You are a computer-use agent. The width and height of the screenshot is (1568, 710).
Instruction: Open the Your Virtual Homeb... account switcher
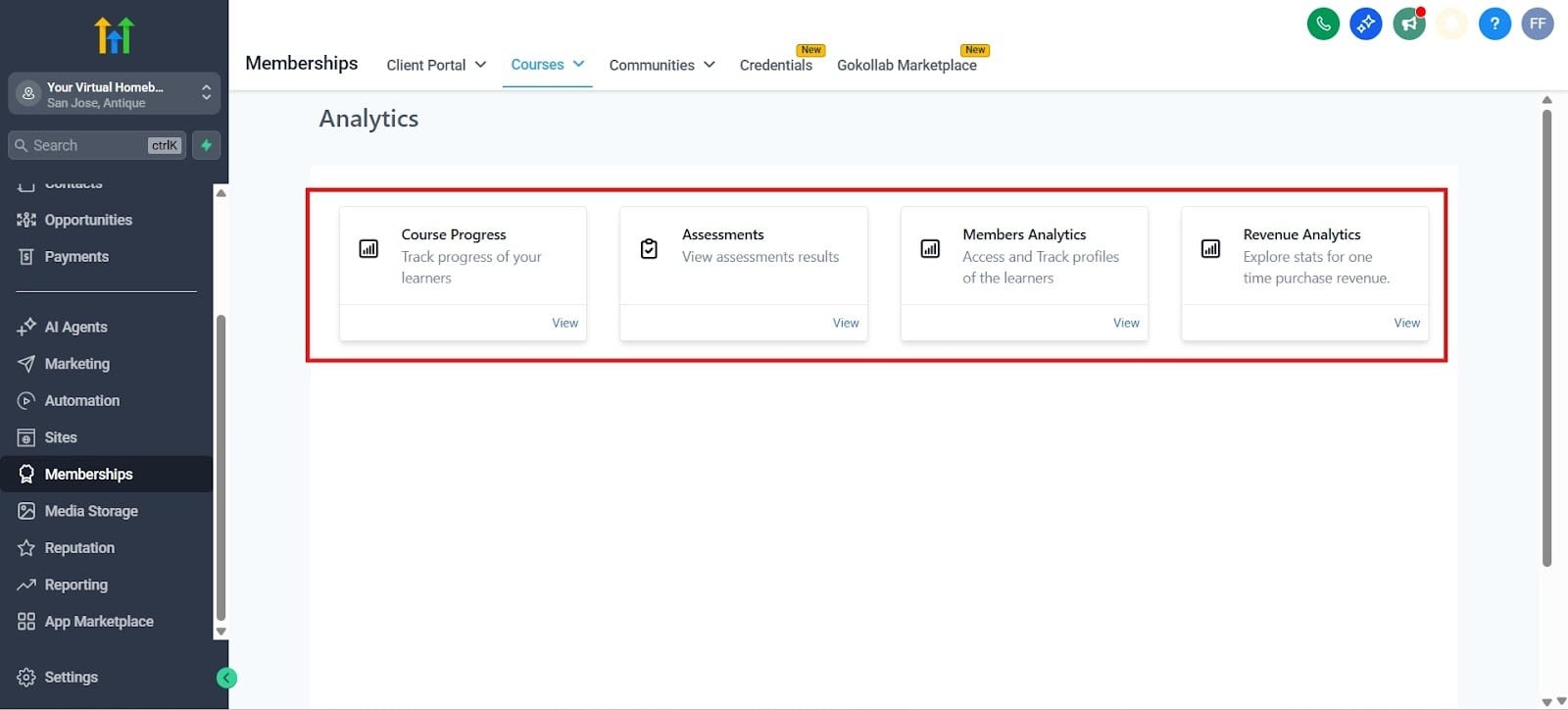click(114, 94)
